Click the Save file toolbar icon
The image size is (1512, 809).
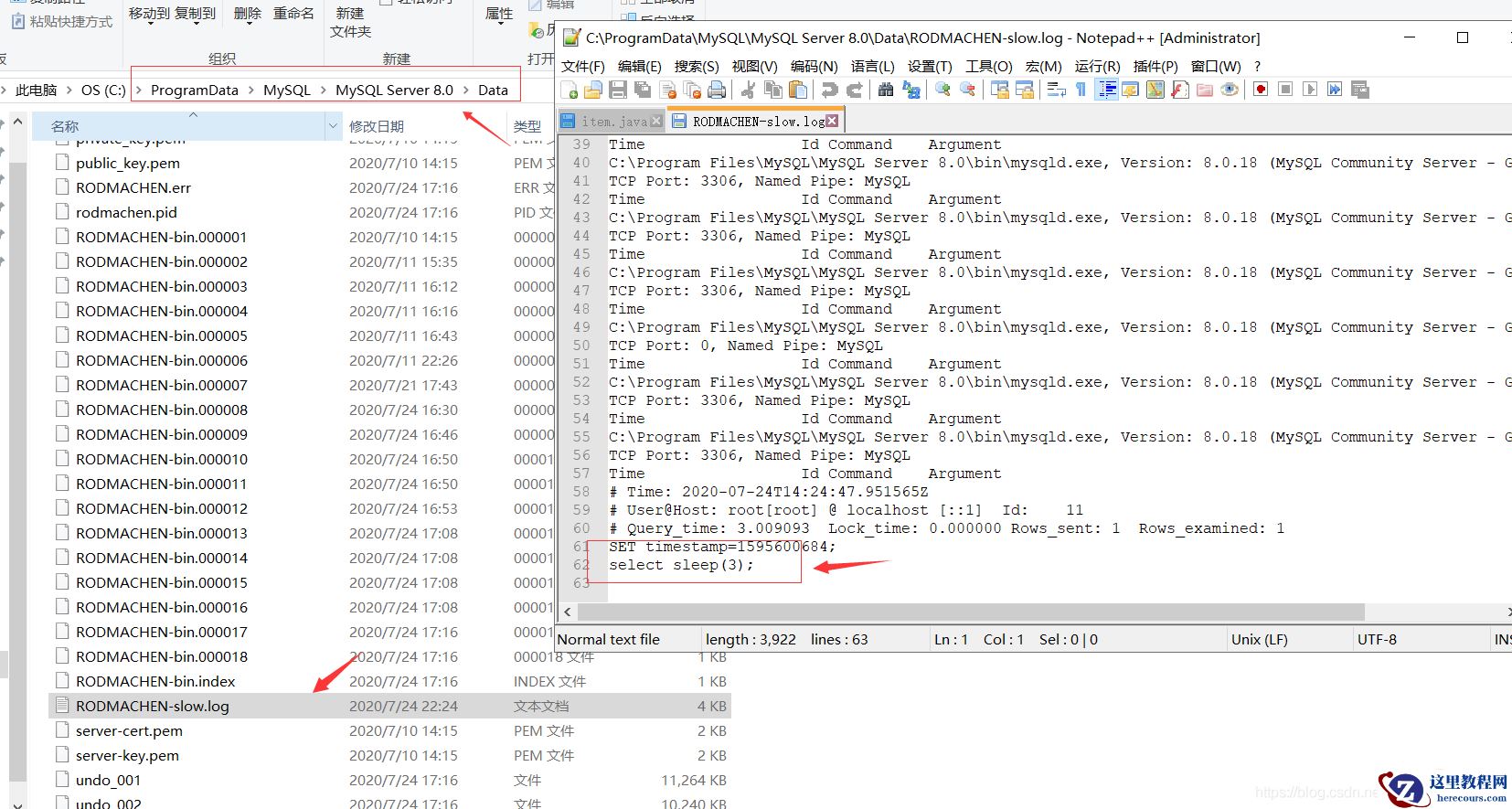click(618, 90)
